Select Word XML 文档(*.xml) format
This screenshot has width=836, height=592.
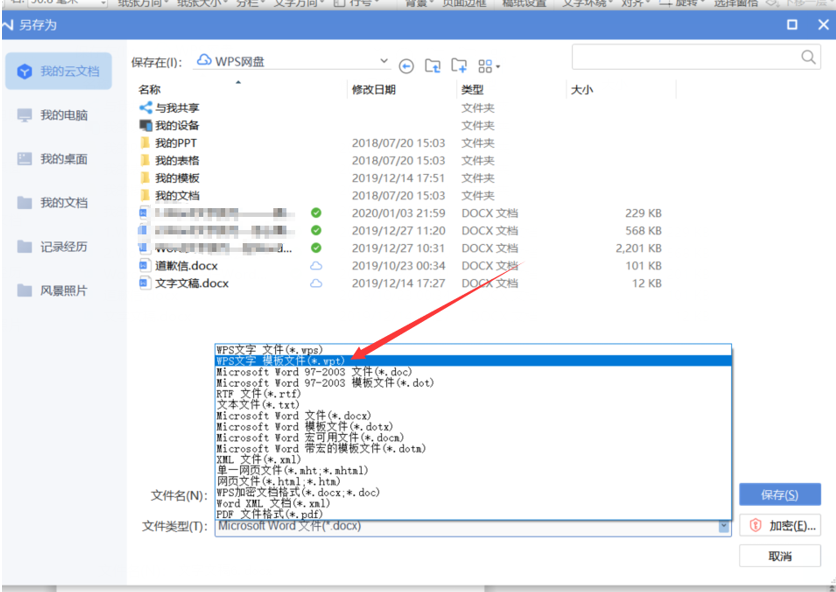point(473,503)
